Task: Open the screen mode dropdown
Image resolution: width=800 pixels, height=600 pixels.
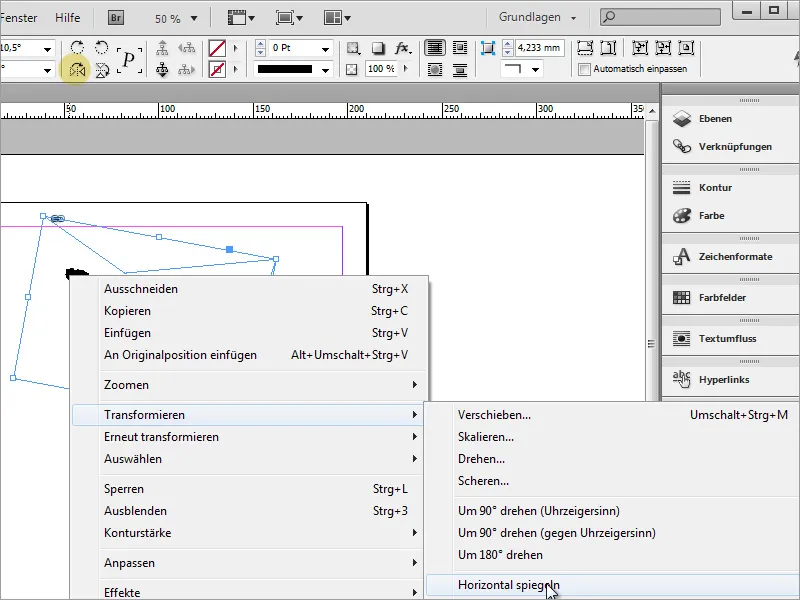Action: (x=289, y=18)
